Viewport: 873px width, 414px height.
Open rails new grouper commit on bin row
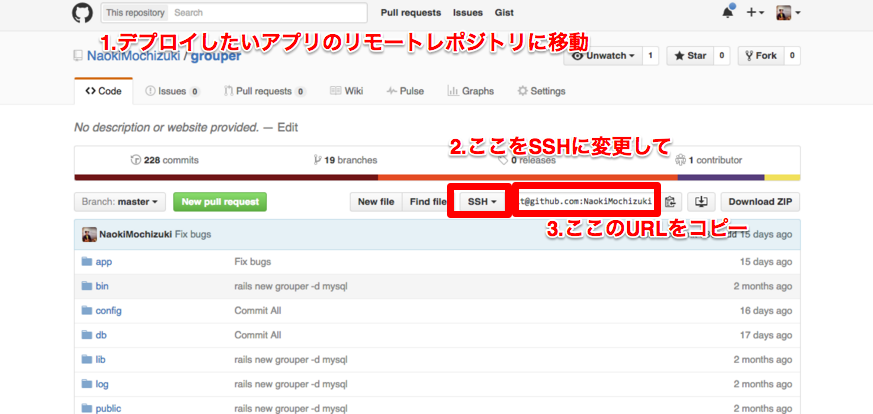click(x=291, y=286)
